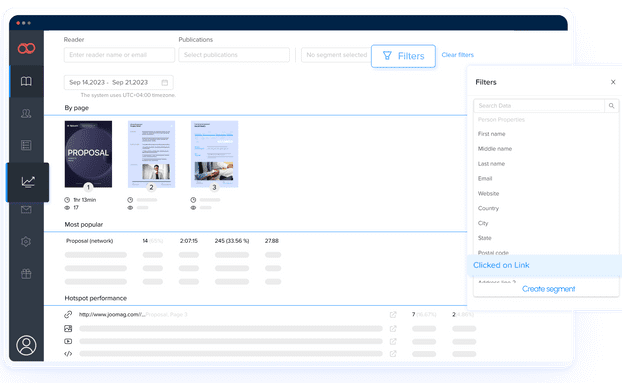The image size is (622, 383).
Task: Click the 1hr 13min time stat of page 1
Action: [84, 200]
